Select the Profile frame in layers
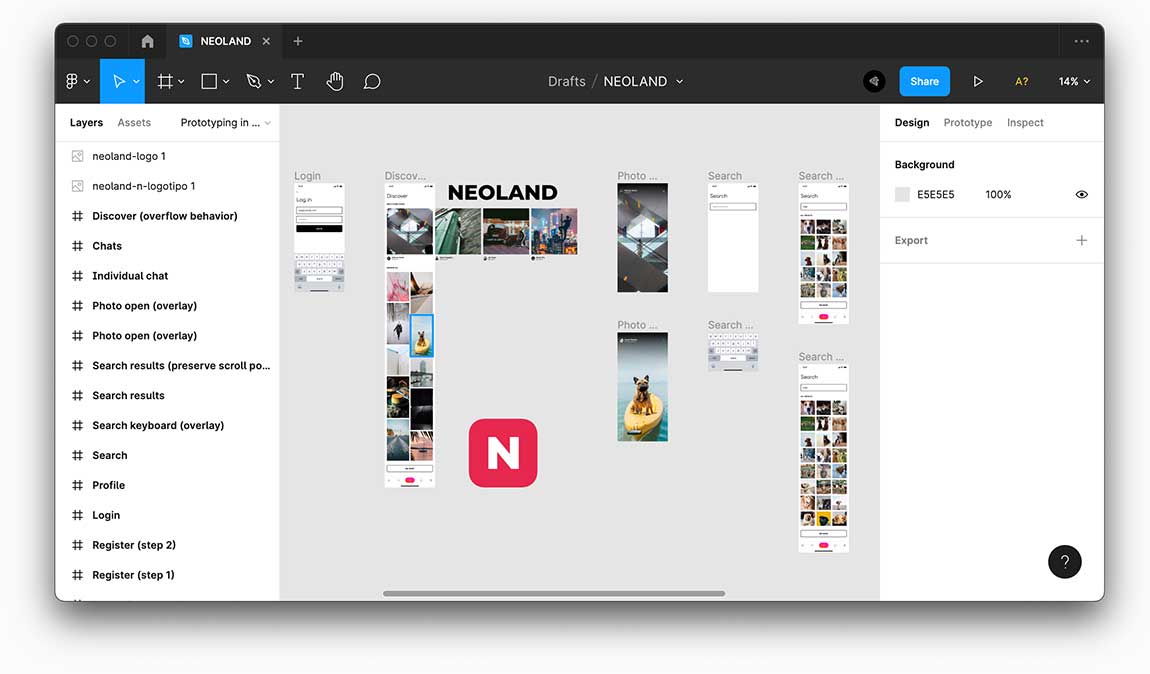This screenshot has width=1150, height=674. point(107,485)
